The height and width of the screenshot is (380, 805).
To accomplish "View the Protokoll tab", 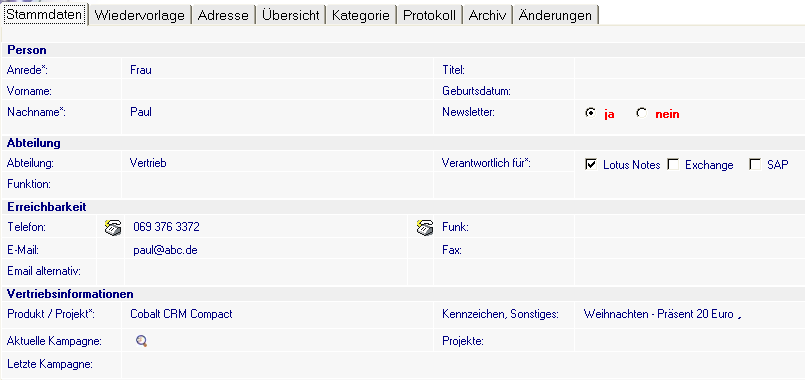I will point(430,15).
